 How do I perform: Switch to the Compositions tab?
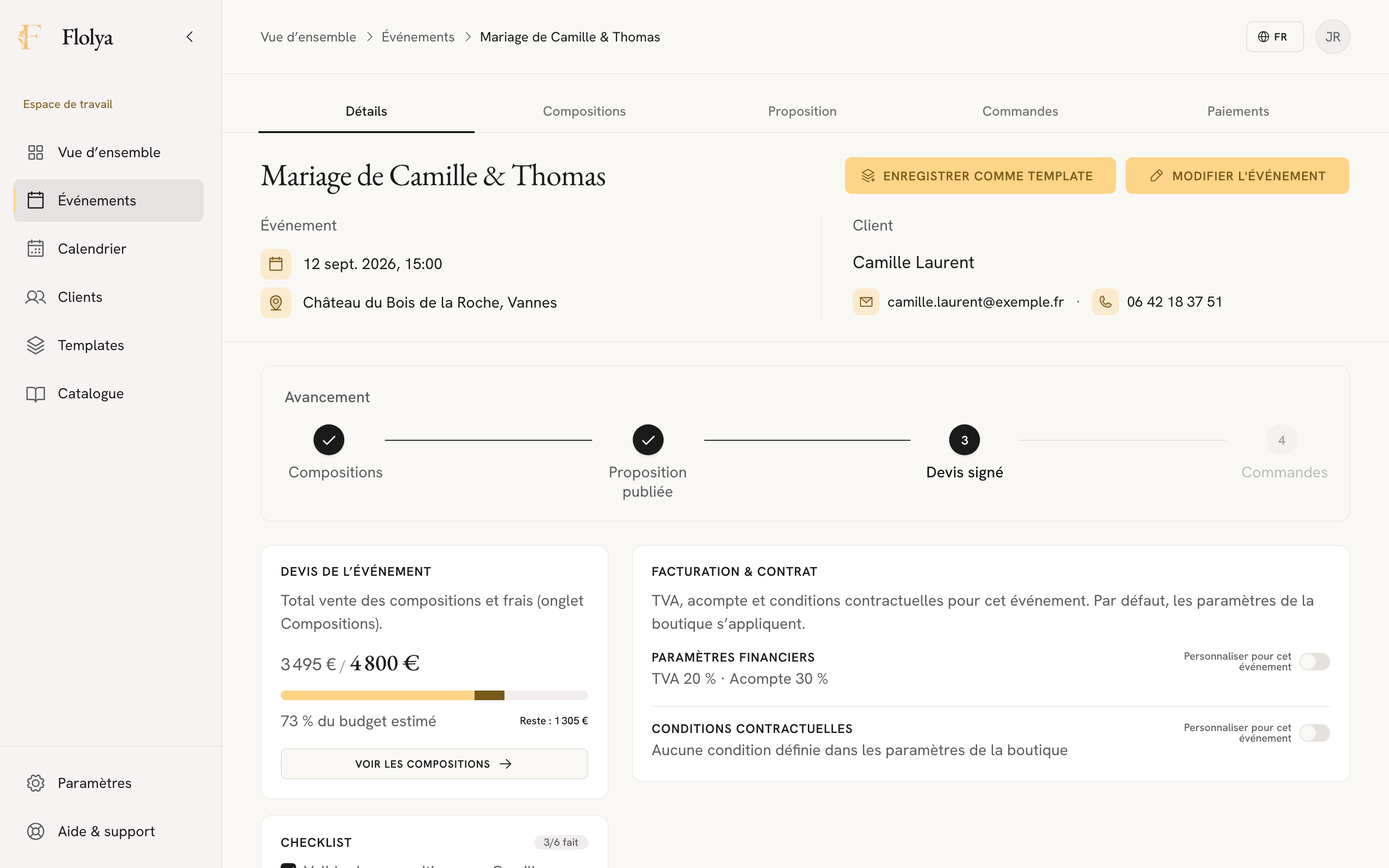pyautogui.click(x=585, y=111)
